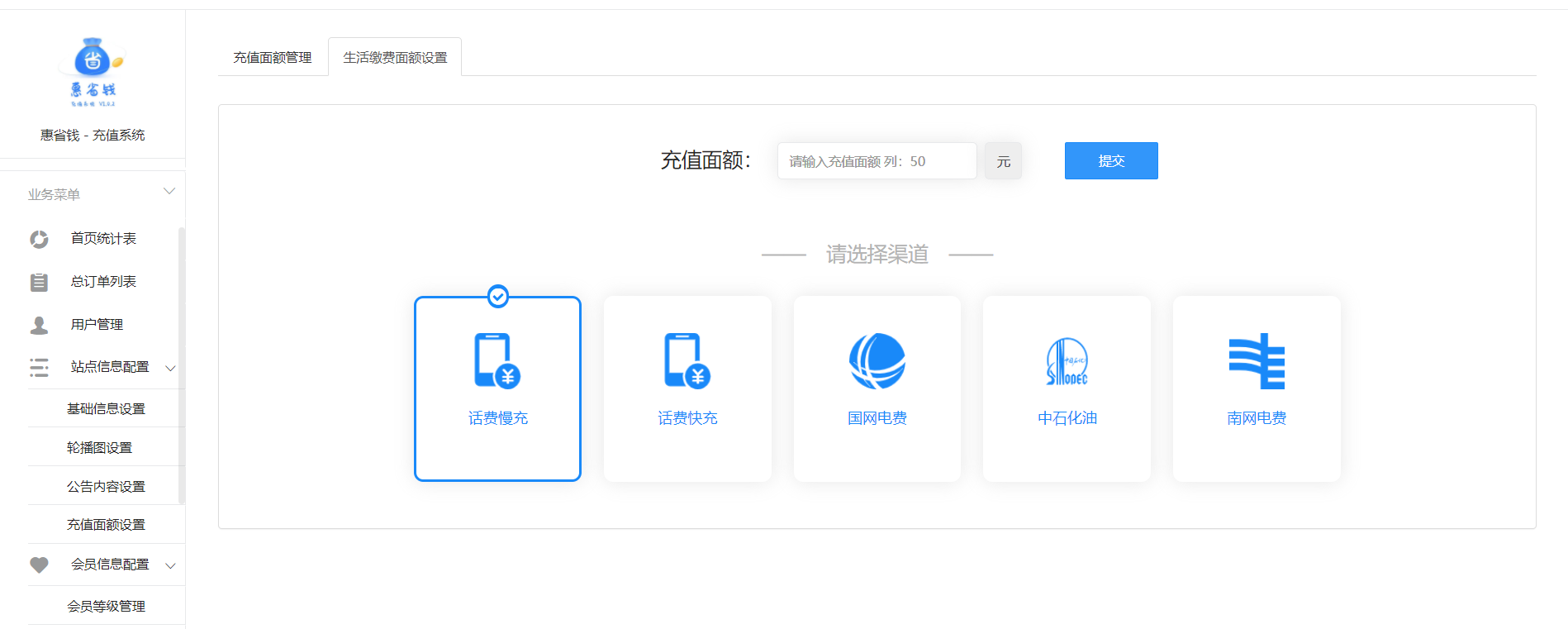Pick the 中石化油 Sinopec logo channel
This screenshot has width=1568, height=629.
(1067, 361)
